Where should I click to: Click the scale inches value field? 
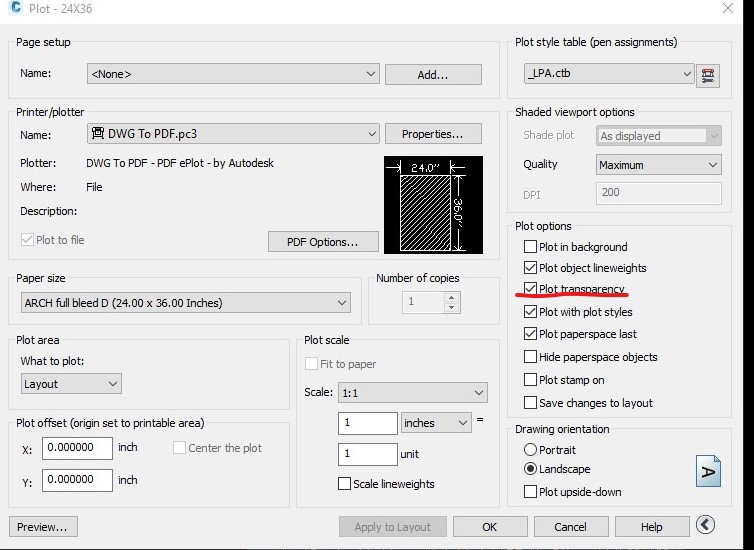[368, 423]
